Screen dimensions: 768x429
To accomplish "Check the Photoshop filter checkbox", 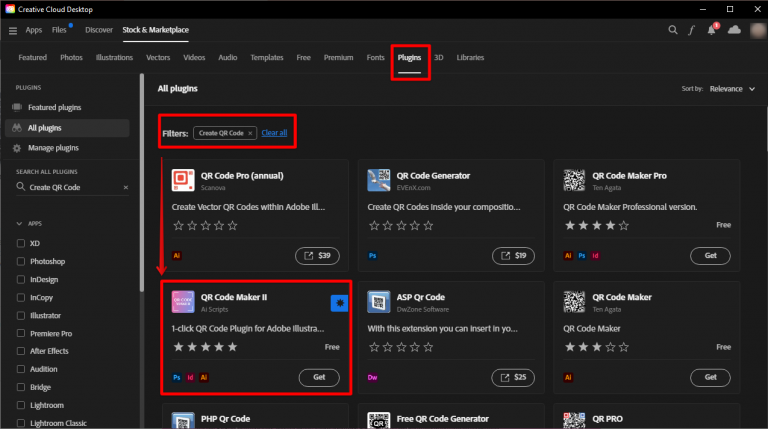I will 22,261.
